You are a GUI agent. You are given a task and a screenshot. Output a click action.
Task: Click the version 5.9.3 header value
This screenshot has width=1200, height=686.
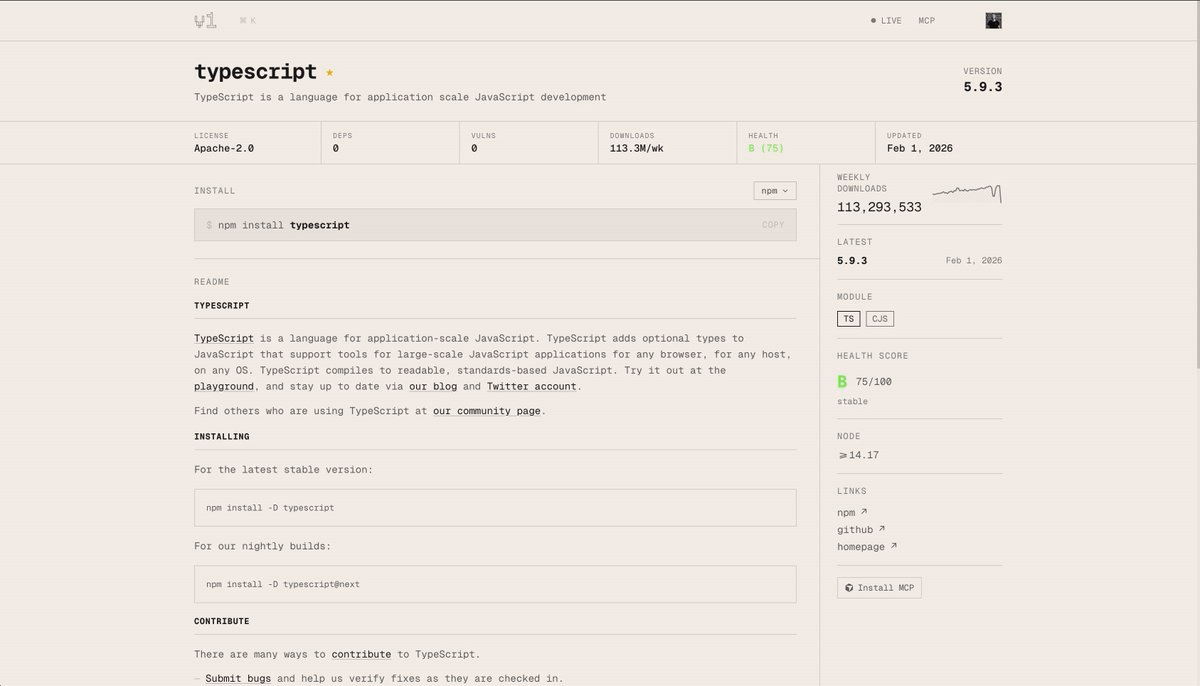coord(983,87)
